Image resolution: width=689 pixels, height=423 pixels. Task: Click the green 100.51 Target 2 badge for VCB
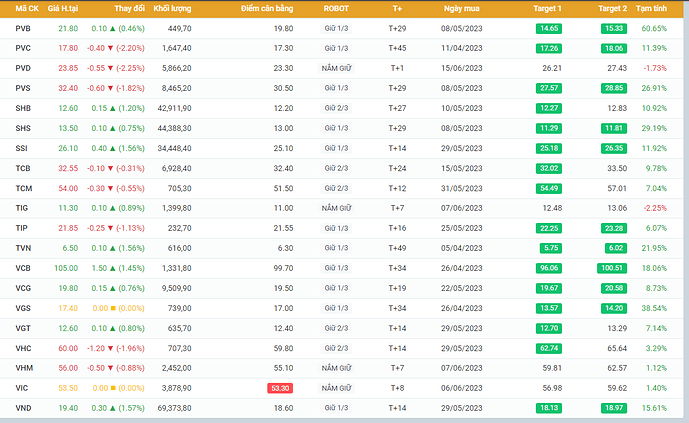[611, 269]
